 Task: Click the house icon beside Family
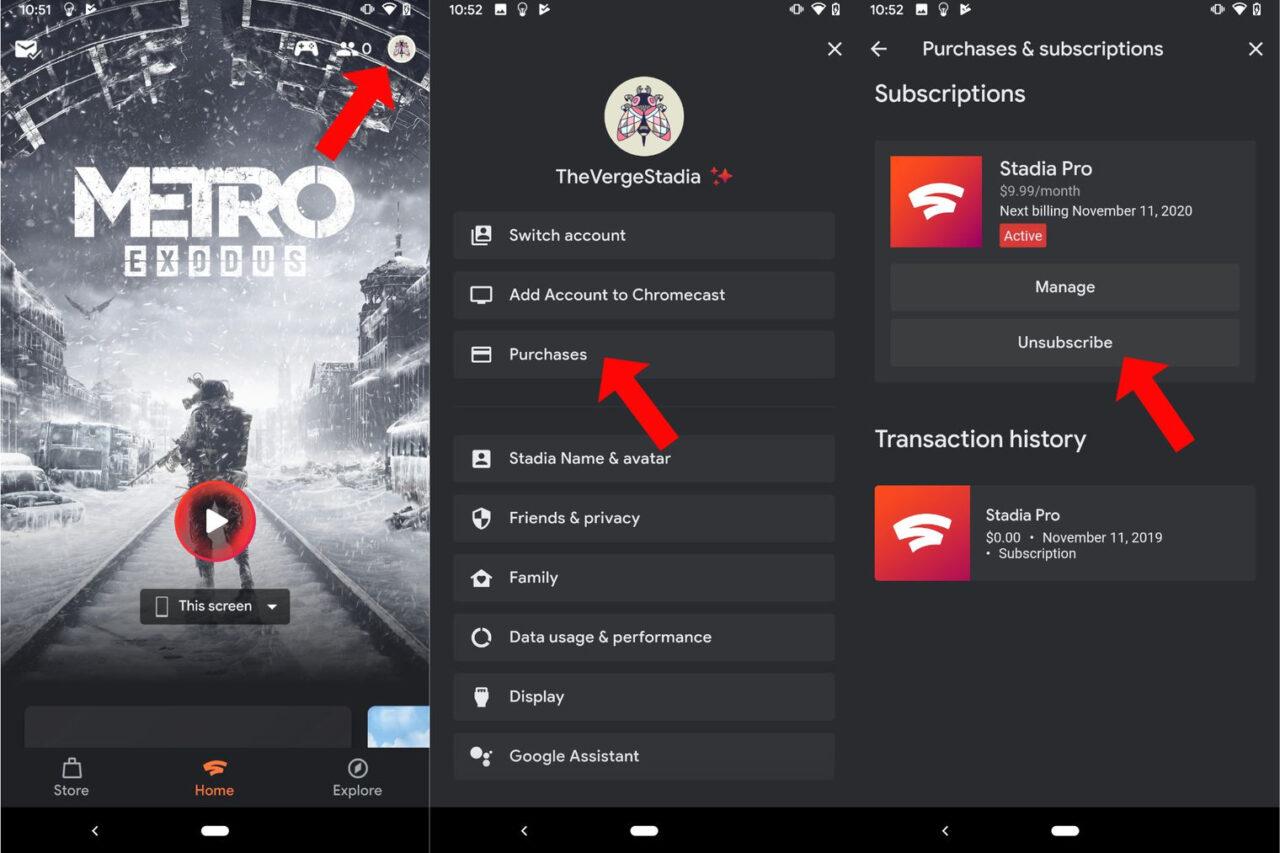pos(481,577)
